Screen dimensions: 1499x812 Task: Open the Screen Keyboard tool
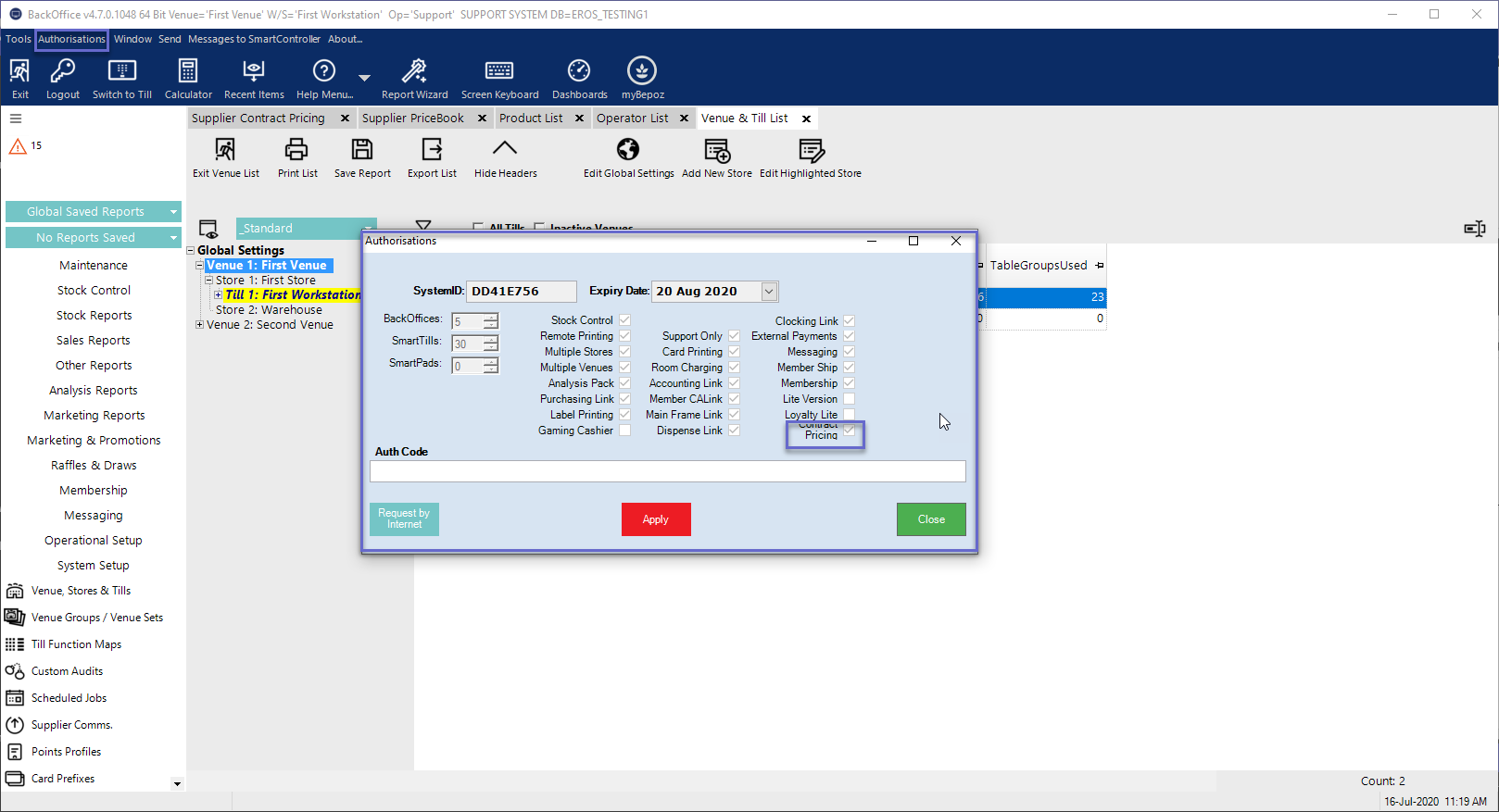click(499, 72)
